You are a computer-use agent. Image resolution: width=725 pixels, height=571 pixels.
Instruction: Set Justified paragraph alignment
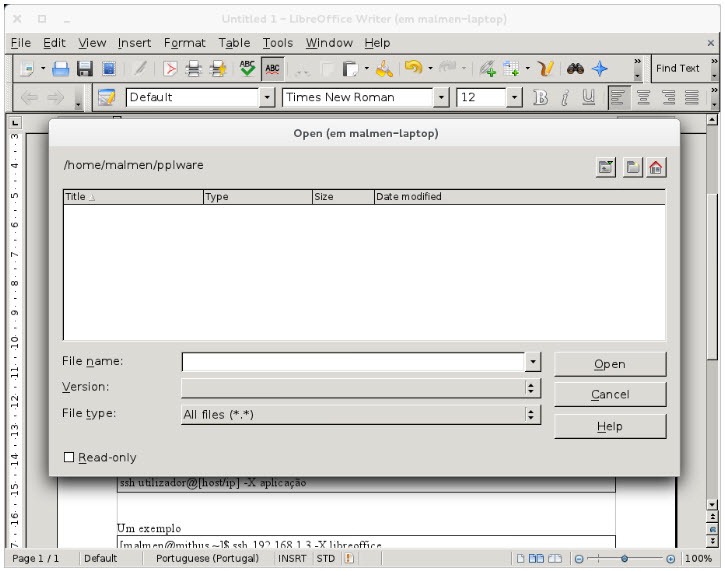pos(692,98)
